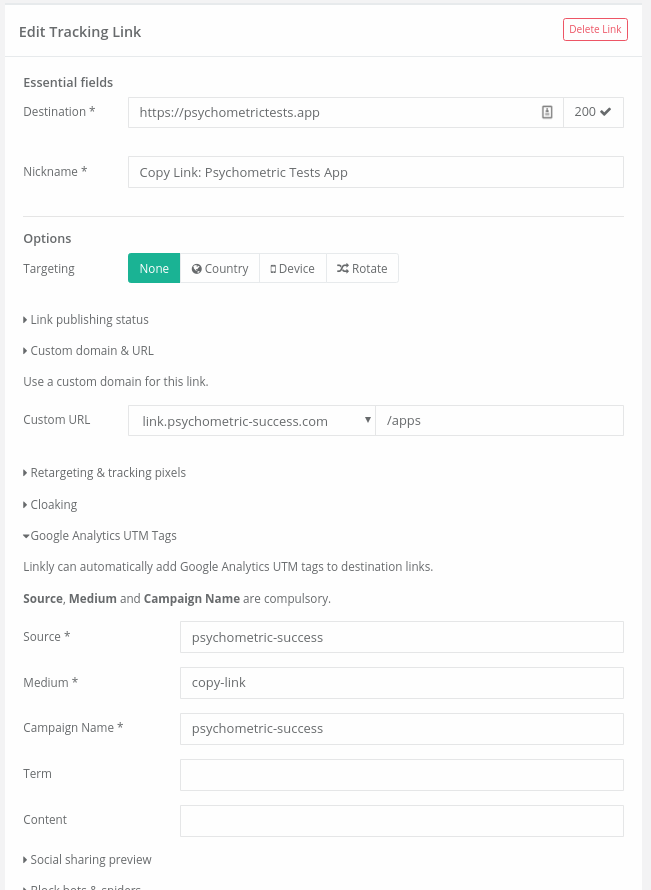Expand the Cloaking section
This screenshot has height=890, width=651.
(53, 505)
